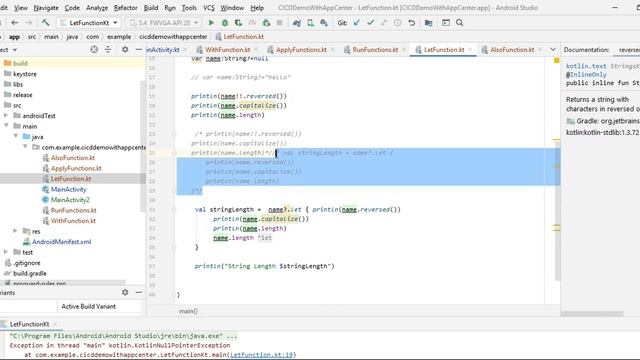640x360 pixels.
Task: Collapse com.example.cicddemowithappcenter package node
Action: click(x=25, y=147)
